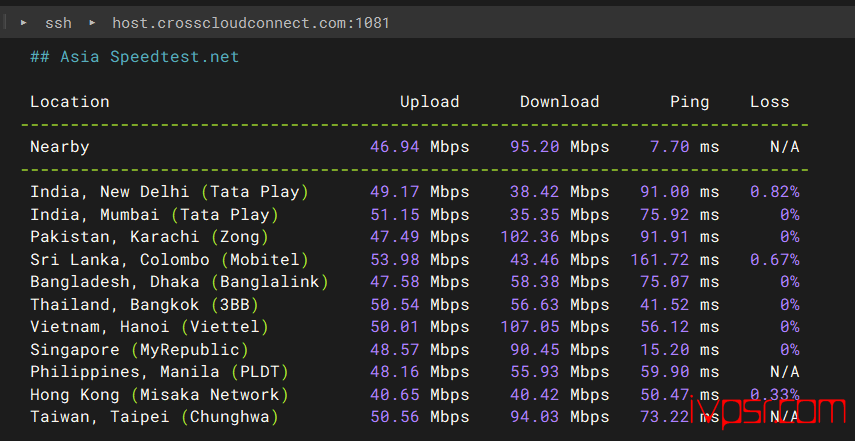Select Mumbai upload value 51.15
The width and height of the screenshot is (855, 441).
395,214
